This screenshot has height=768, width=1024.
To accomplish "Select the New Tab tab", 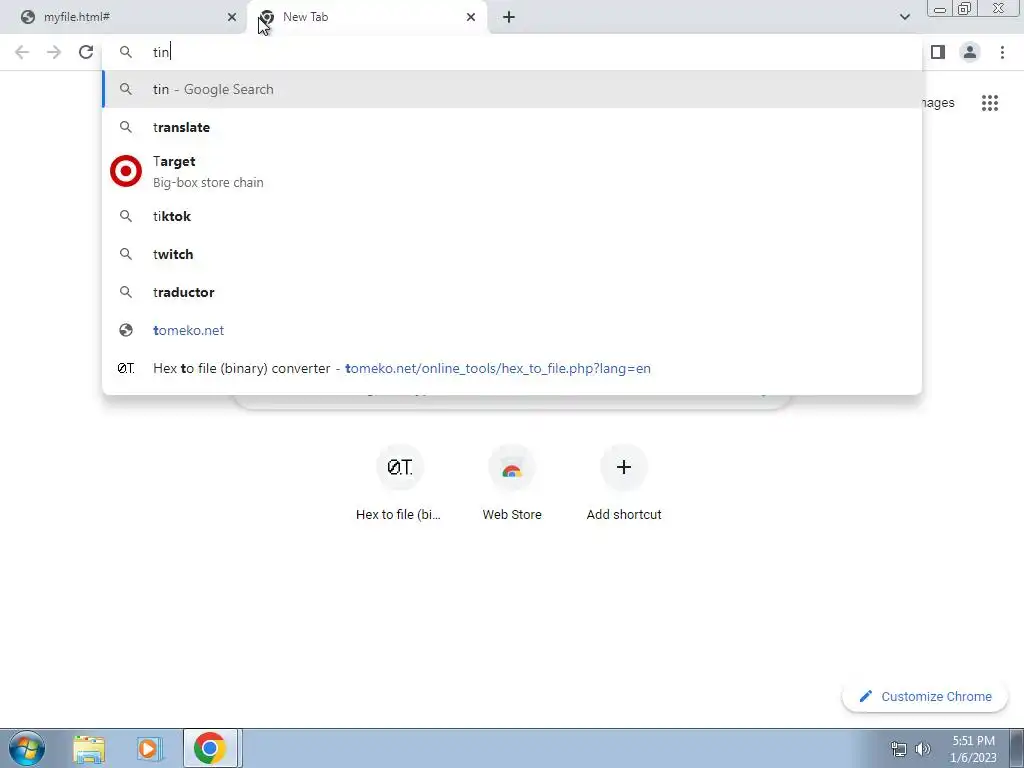I will click(367, 17).
